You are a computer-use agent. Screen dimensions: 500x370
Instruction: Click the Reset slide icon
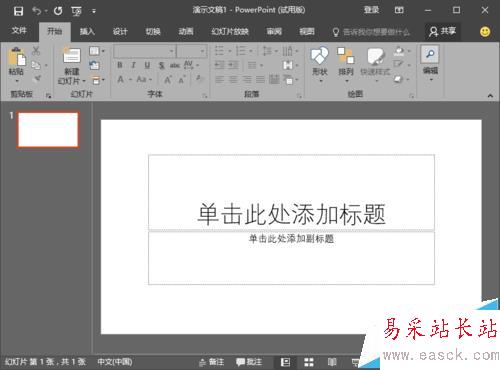pyautogui.click(x=95, y=65)
